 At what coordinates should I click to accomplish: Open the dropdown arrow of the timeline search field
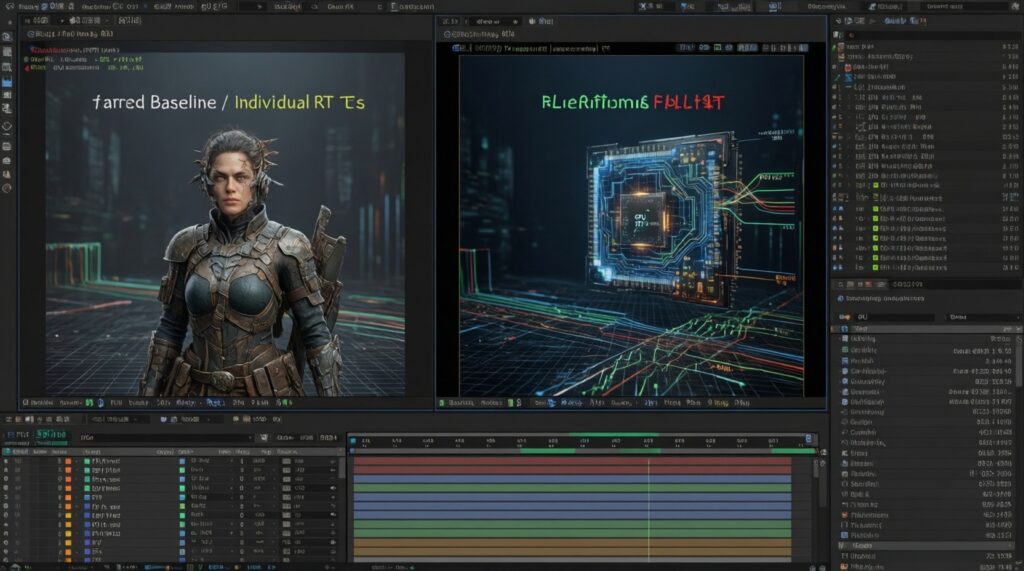click(249, 437)
